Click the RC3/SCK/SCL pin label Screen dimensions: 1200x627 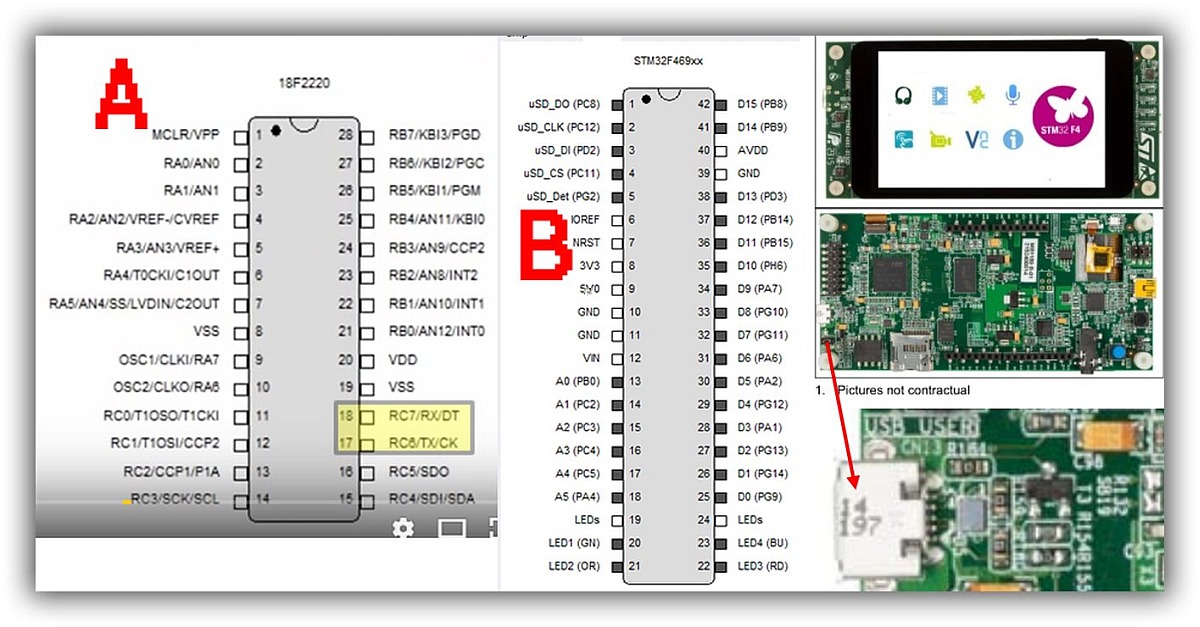[174, 499]
